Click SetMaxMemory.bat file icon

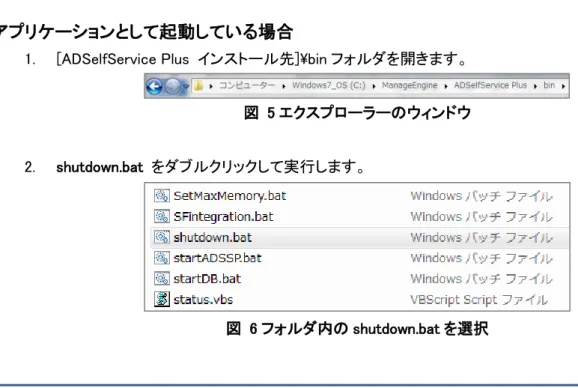point(162,196)
